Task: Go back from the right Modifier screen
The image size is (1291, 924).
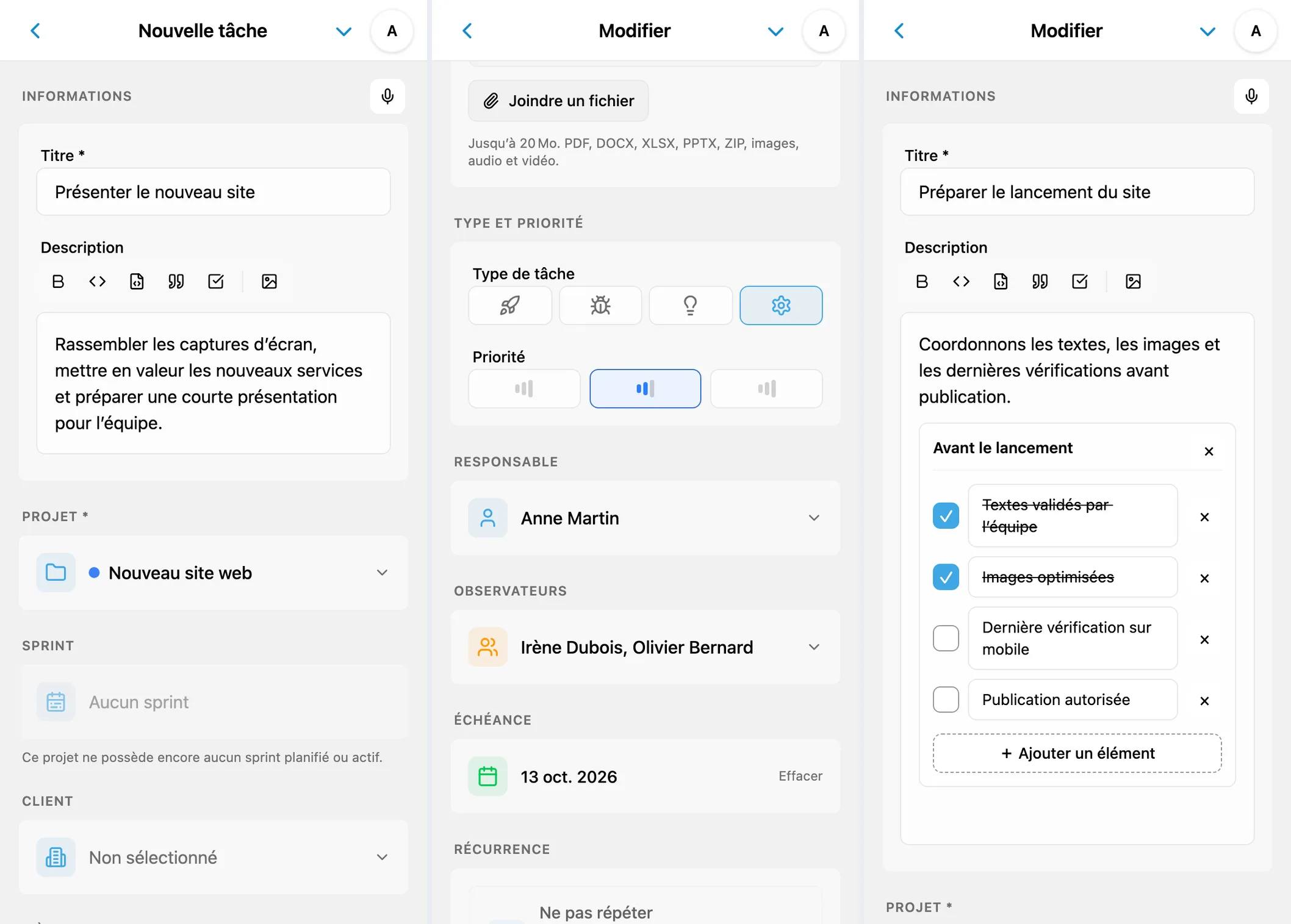Action: pyautogui.click(x=899, y=31)
